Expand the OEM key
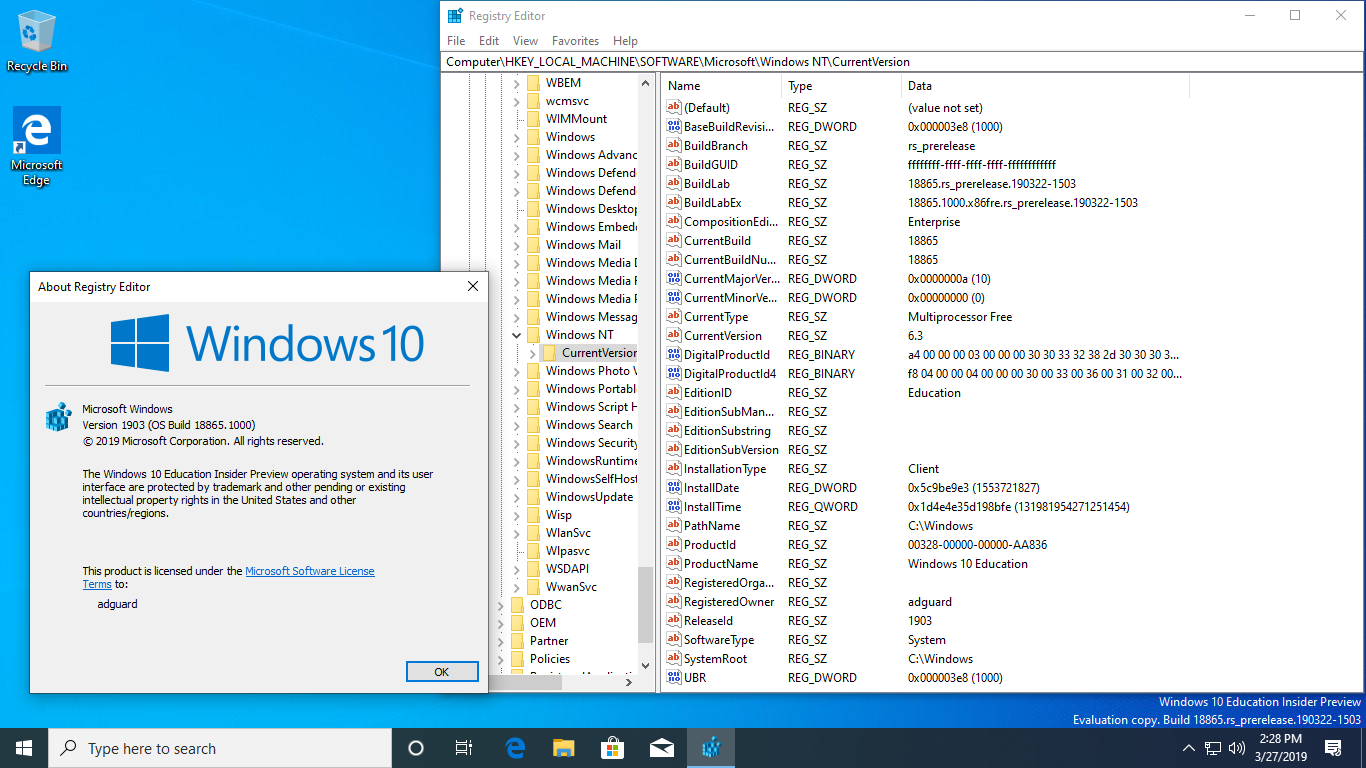1366x768 pixels. click(501, 623)
